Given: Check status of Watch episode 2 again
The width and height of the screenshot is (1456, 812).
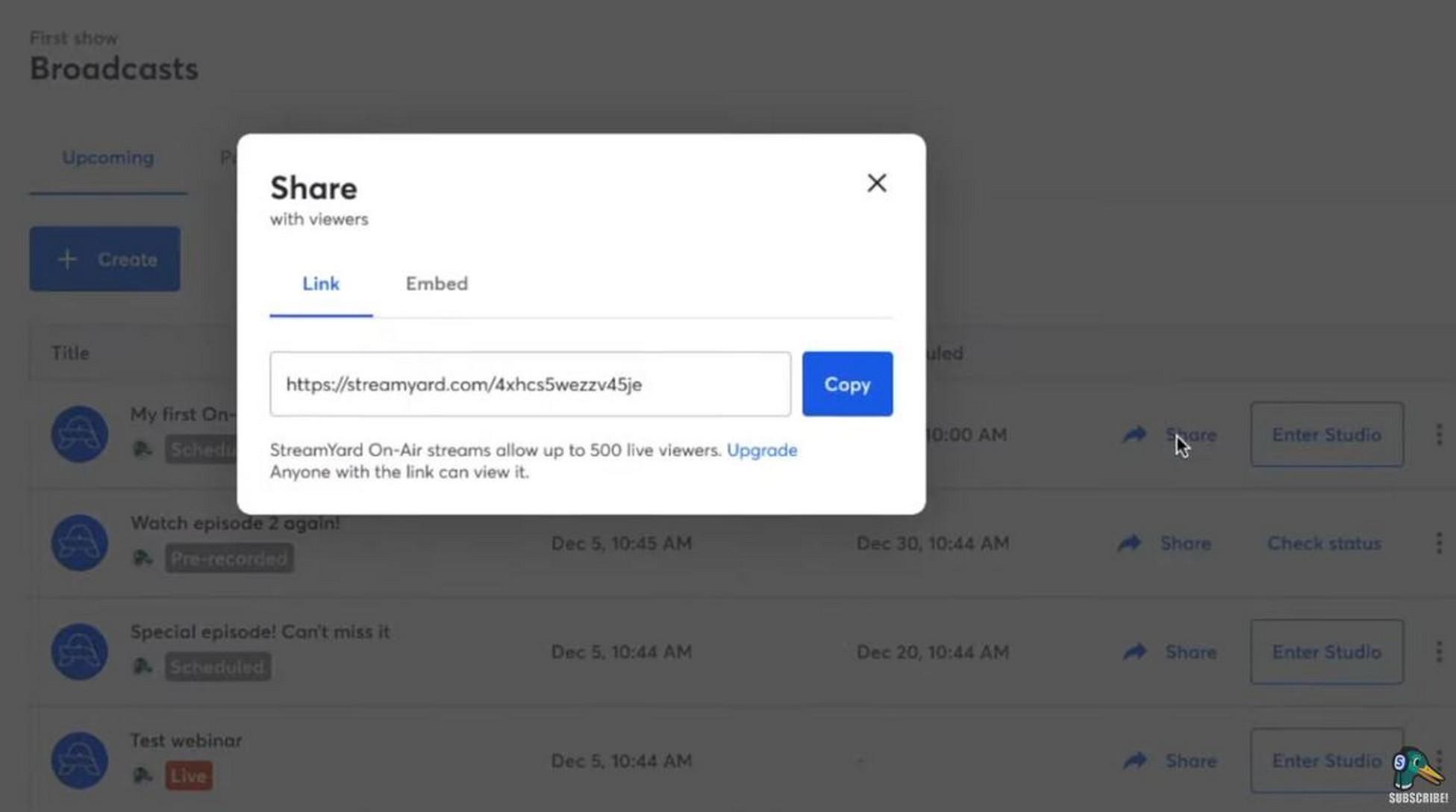Looking at the screenshot, I should [1324, 543].
